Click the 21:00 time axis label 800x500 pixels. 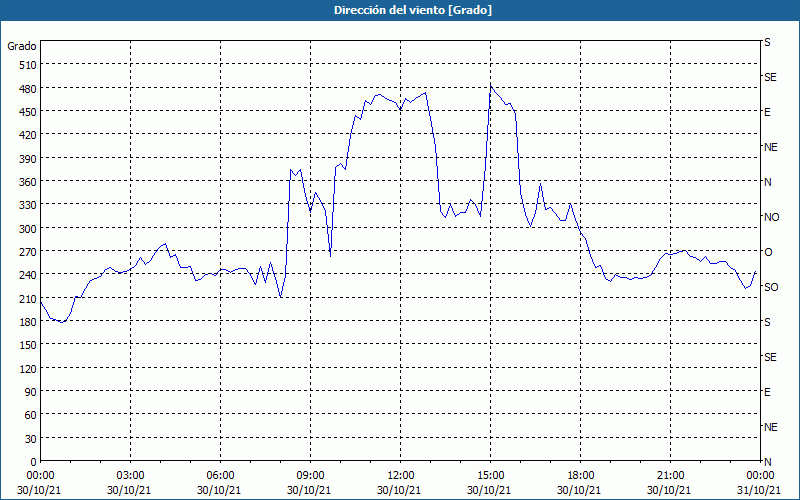670,476
